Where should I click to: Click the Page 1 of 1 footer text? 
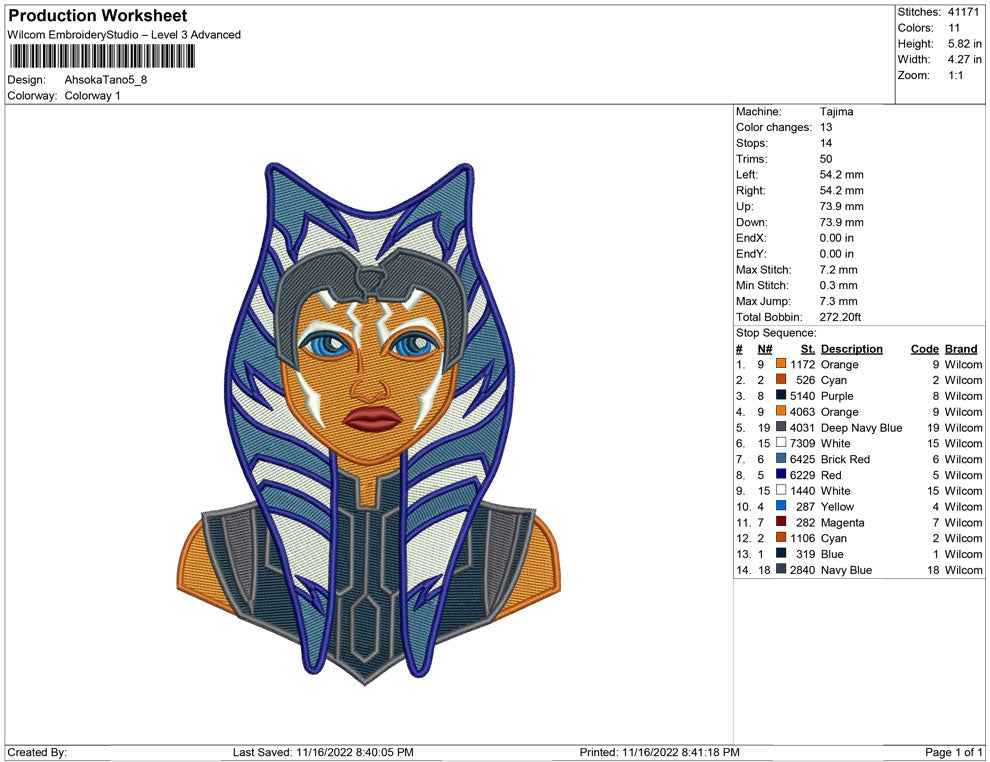[953, 752]
